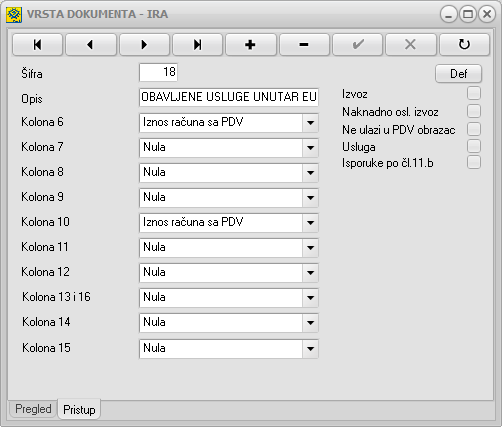Click the Def button
502x427 pixels.
point(458,74)
